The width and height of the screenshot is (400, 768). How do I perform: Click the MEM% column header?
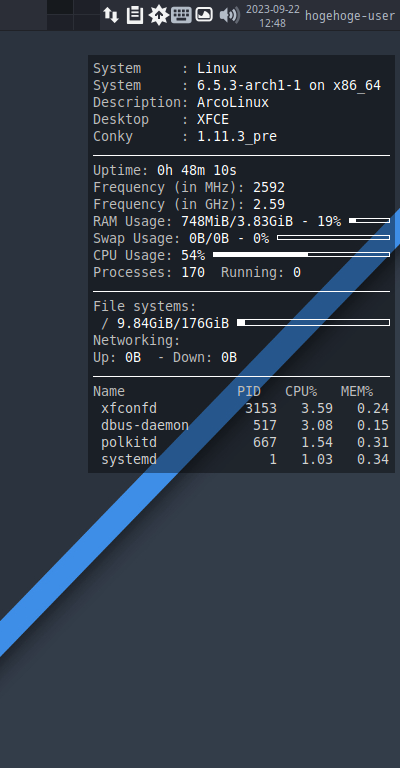(357, 391)
